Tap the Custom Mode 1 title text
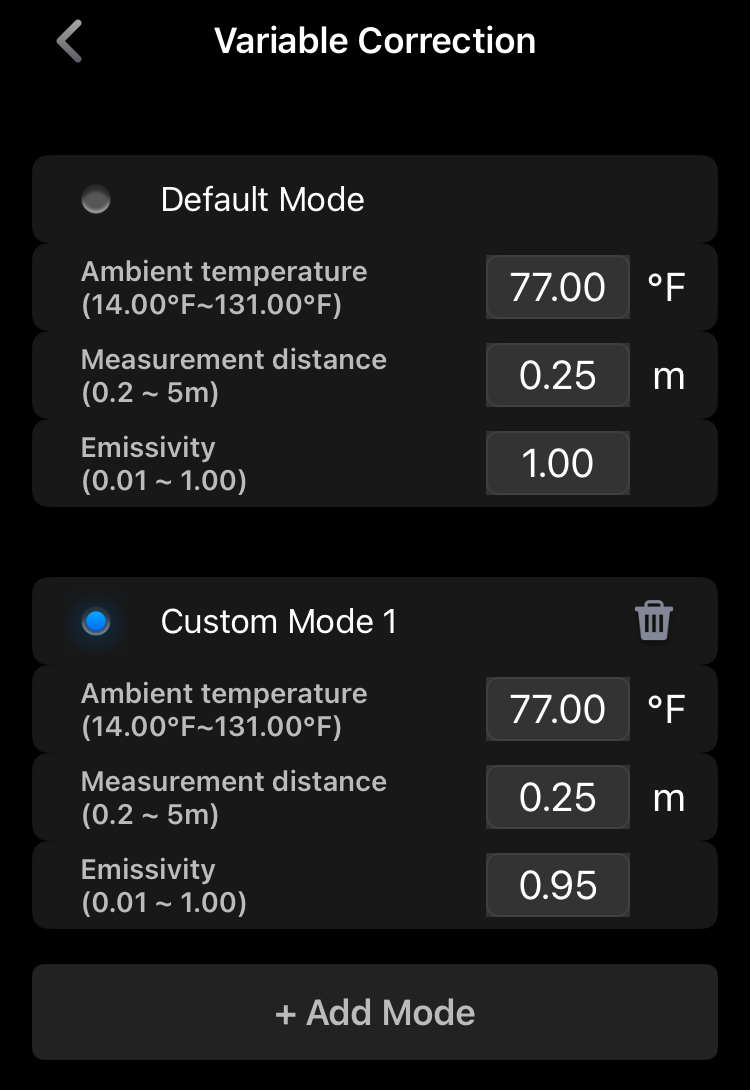 click(x=279, y=622)
